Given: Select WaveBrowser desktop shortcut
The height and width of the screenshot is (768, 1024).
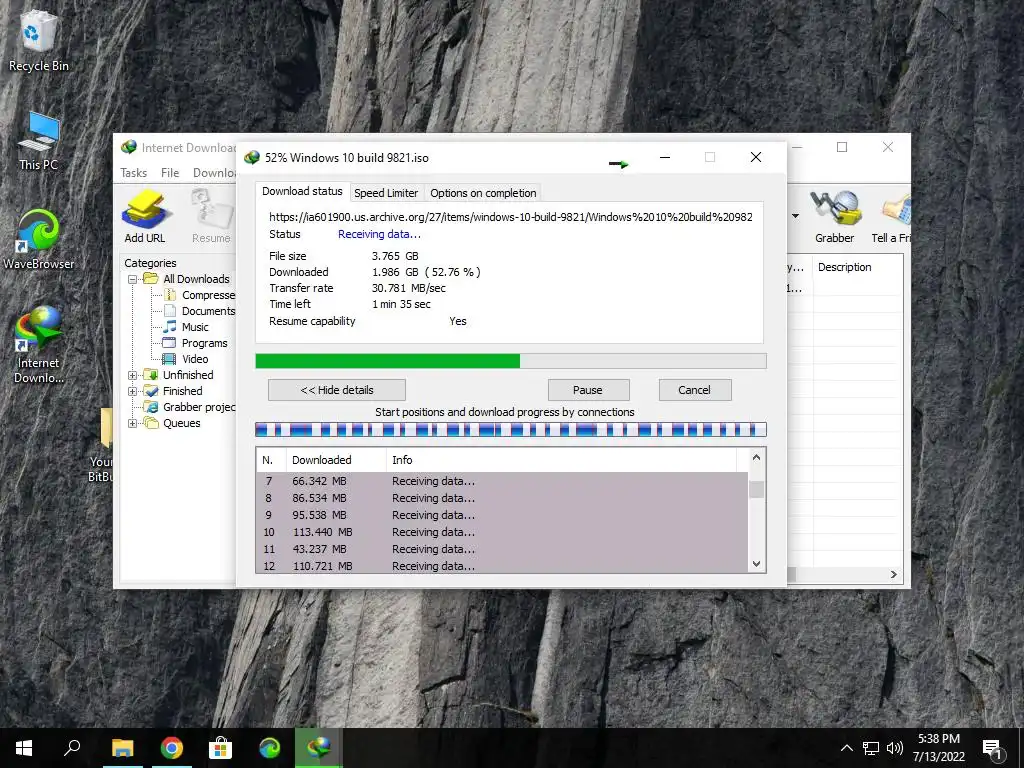Looking at the screenshot, I should [39, 239].
